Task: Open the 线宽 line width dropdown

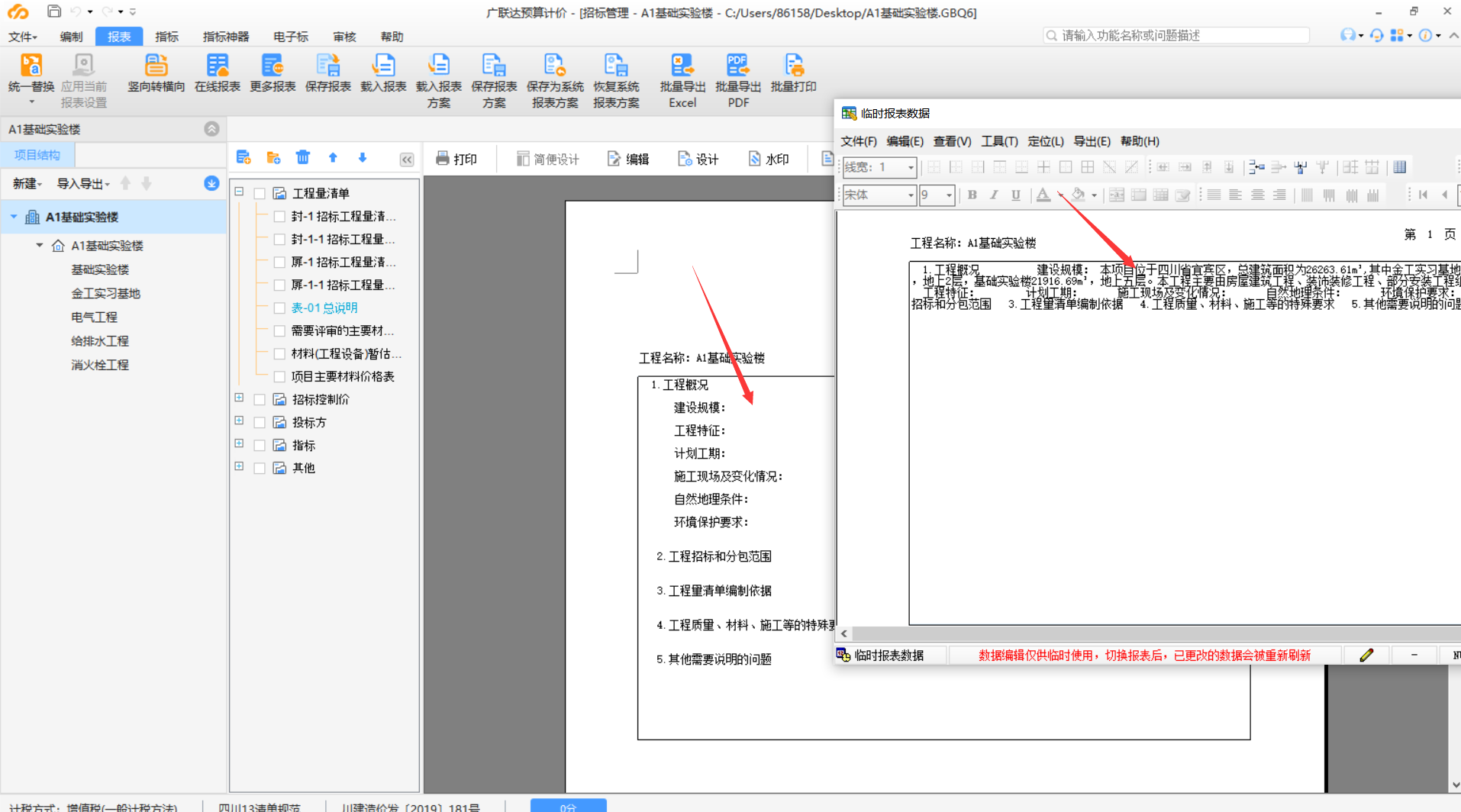Action: tap(910, 167)
